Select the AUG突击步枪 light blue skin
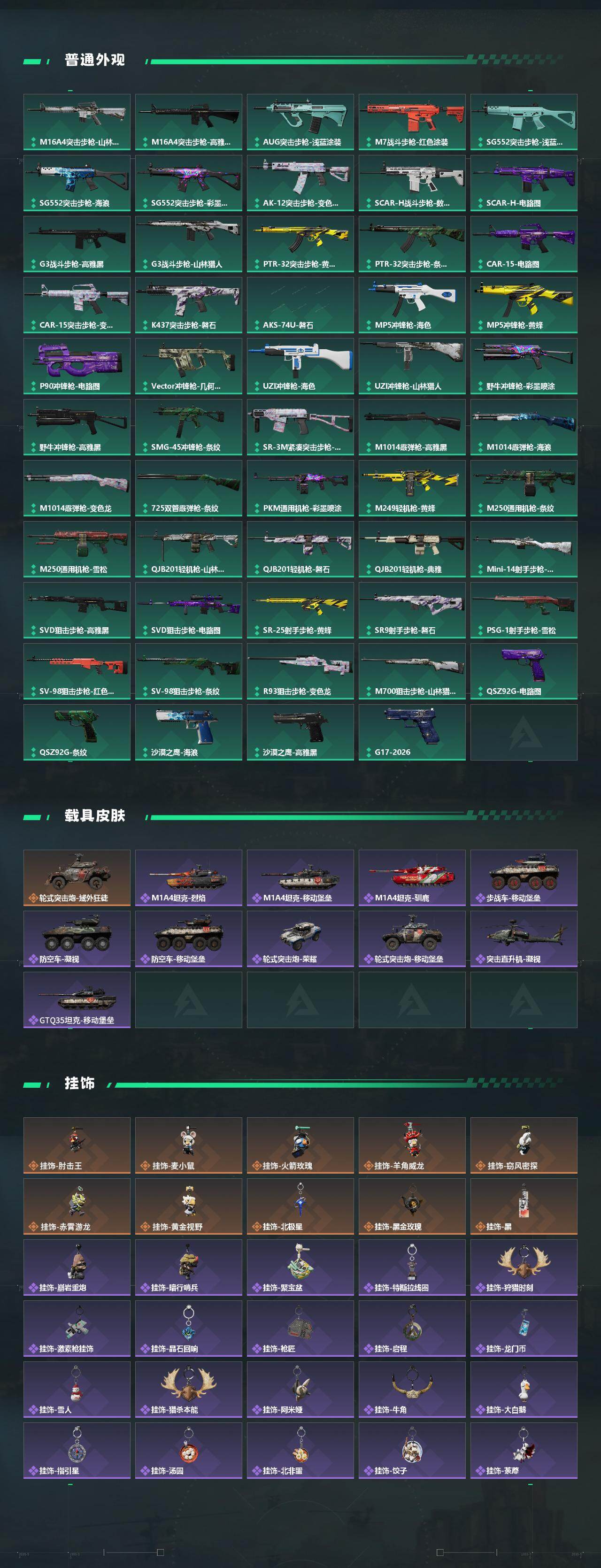 point(300,122)
